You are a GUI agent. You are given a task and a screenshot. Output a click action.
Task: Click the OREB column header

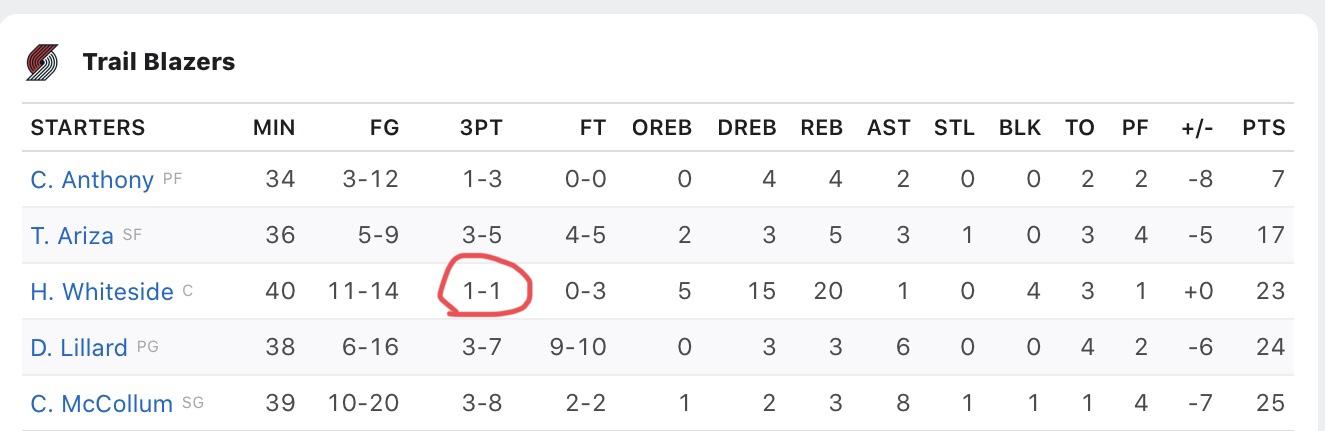(662, 128)
